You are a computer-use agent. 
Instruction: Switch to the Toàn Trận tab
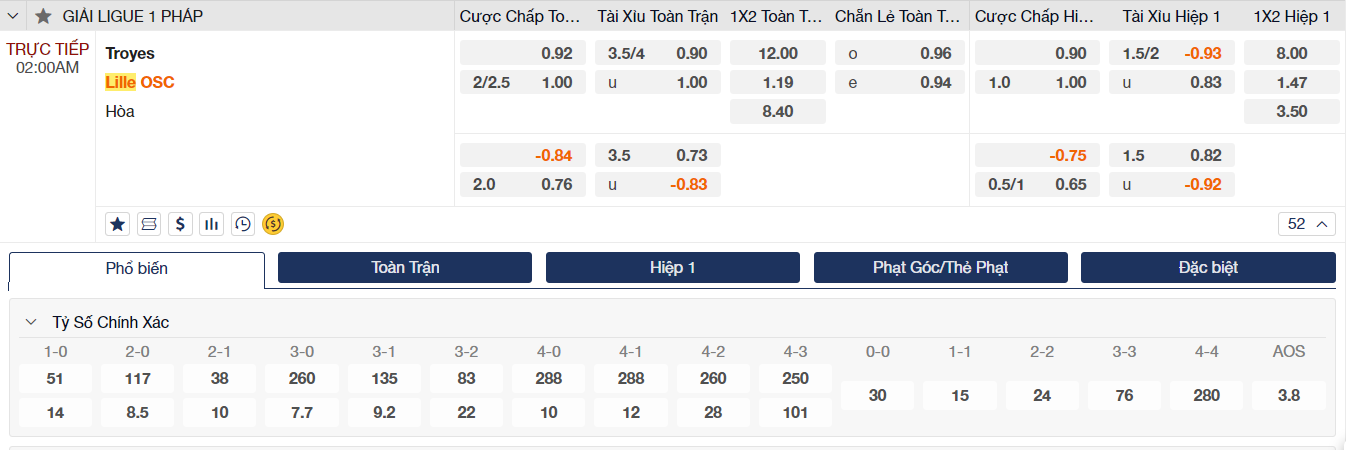(405, 267)
